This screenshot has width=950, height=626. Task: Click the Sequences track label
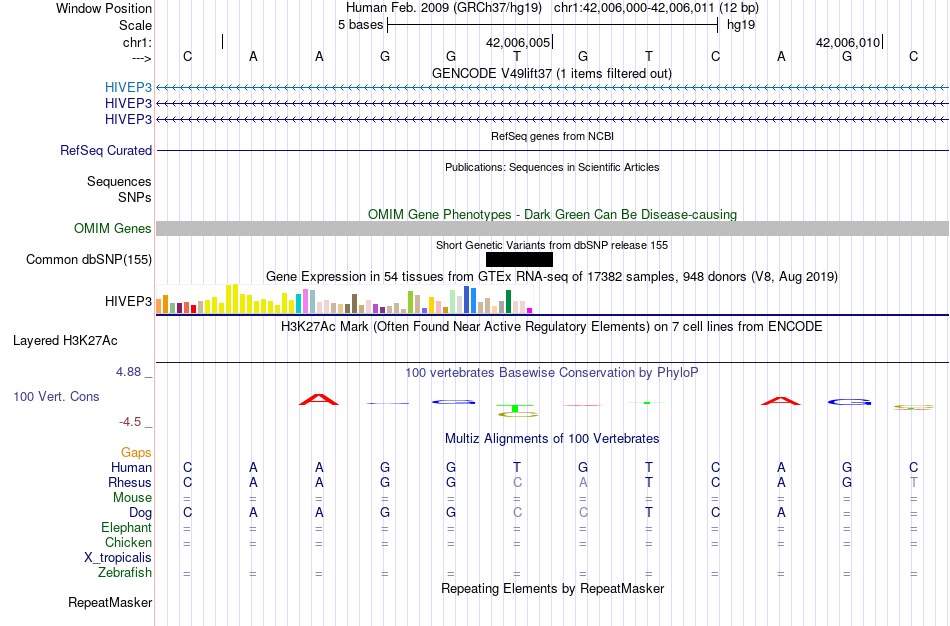(119, 181)
